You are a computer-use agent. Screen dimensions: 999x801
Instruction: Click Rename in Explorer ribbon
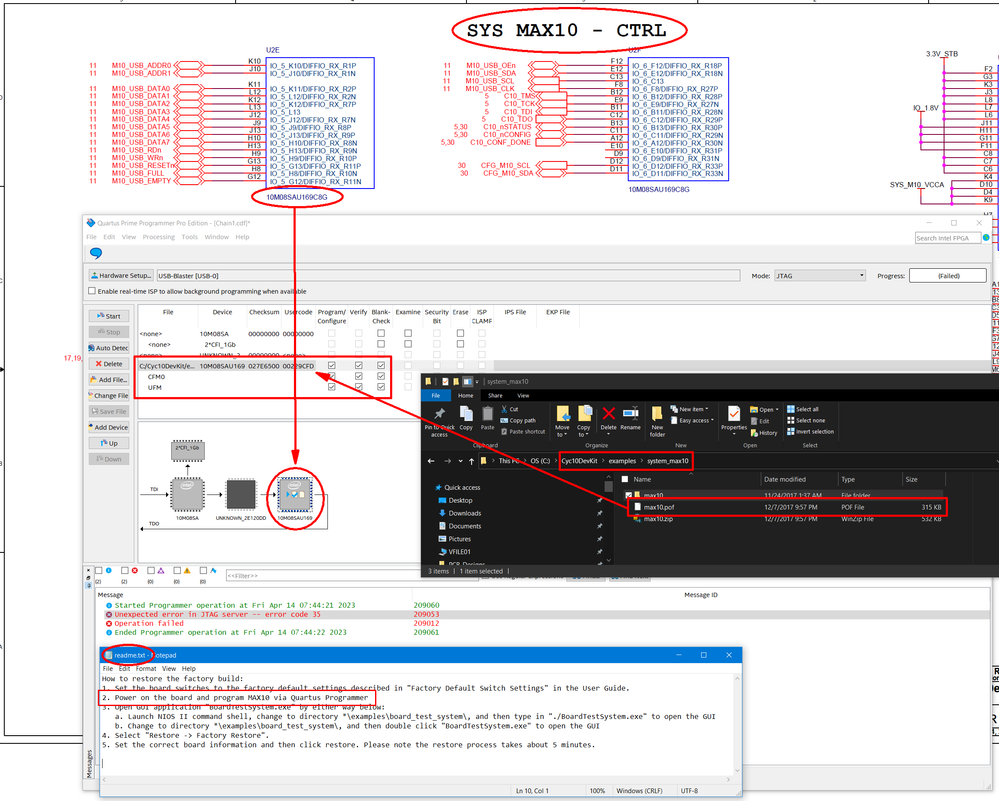tap(630, 418)
